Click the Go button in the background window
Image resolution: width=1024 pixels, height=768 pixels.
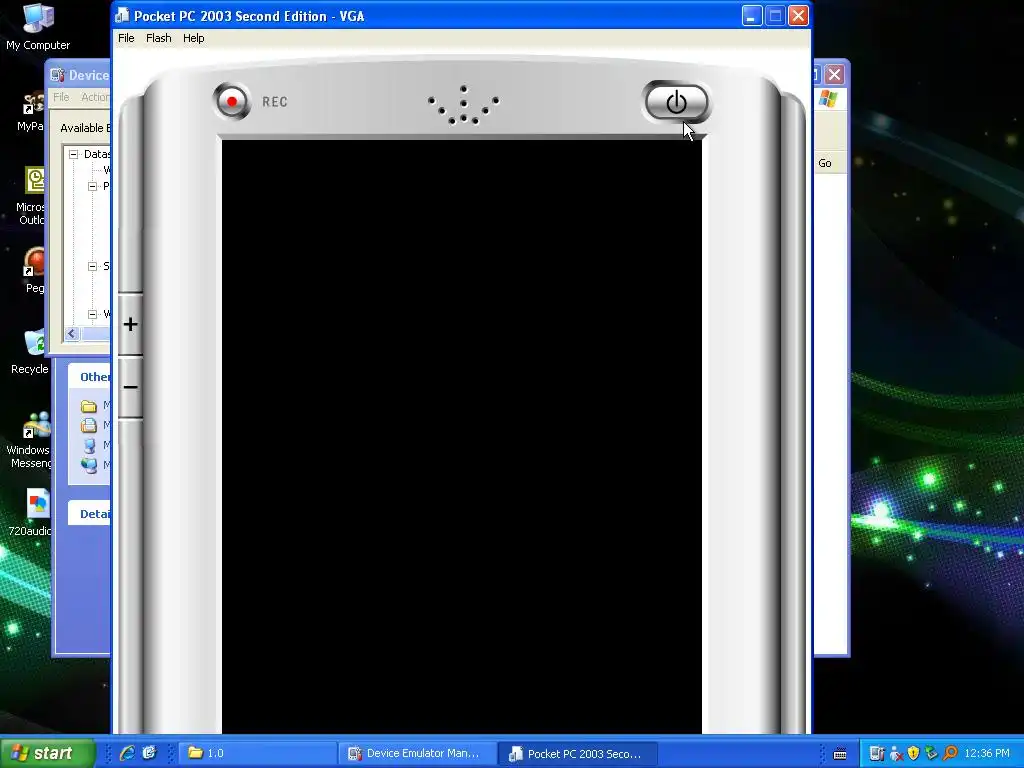[825, 163]
